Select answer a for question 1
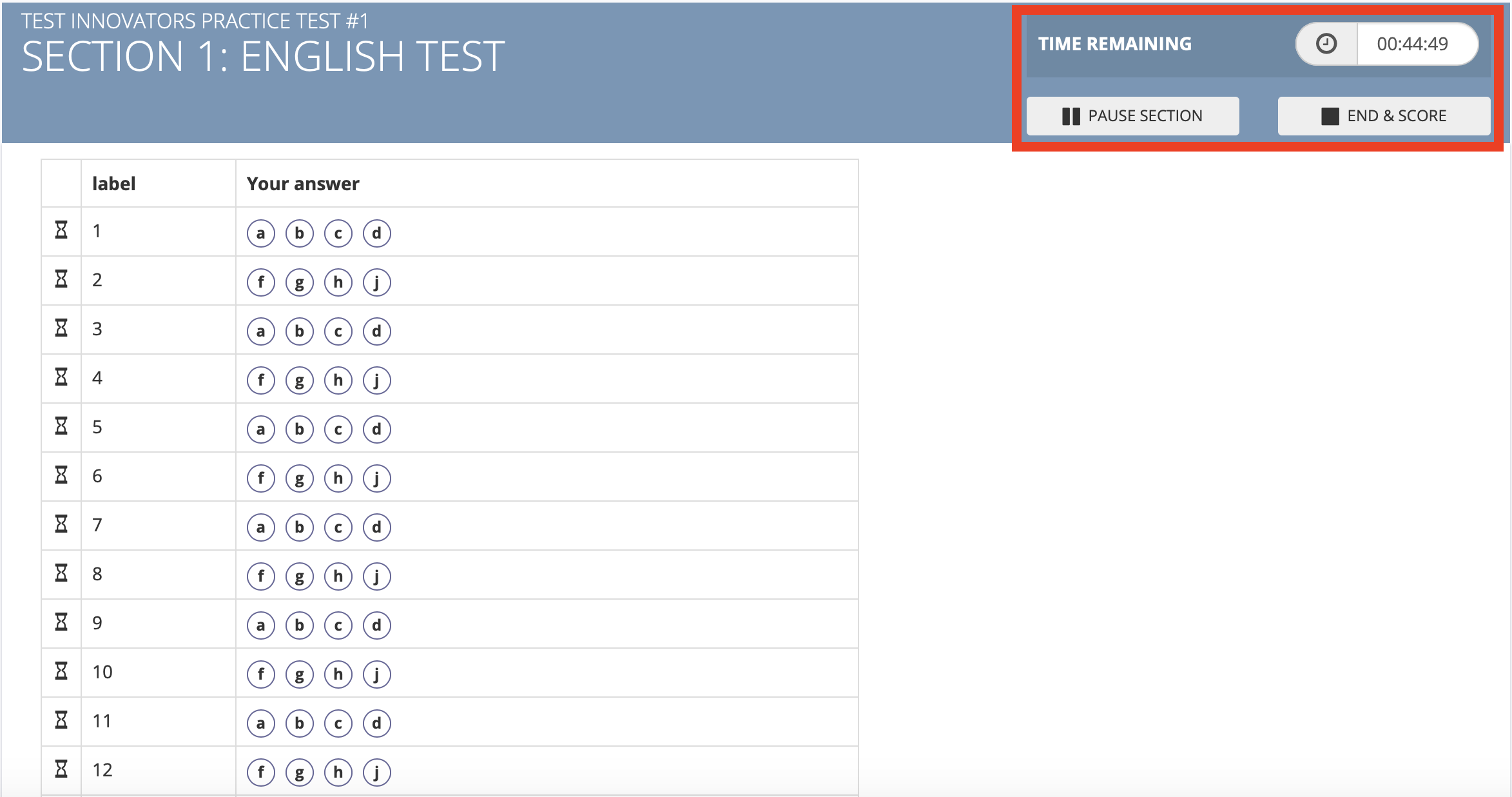This screenshot has width=1512, height=797. click(x=261, y=233)
